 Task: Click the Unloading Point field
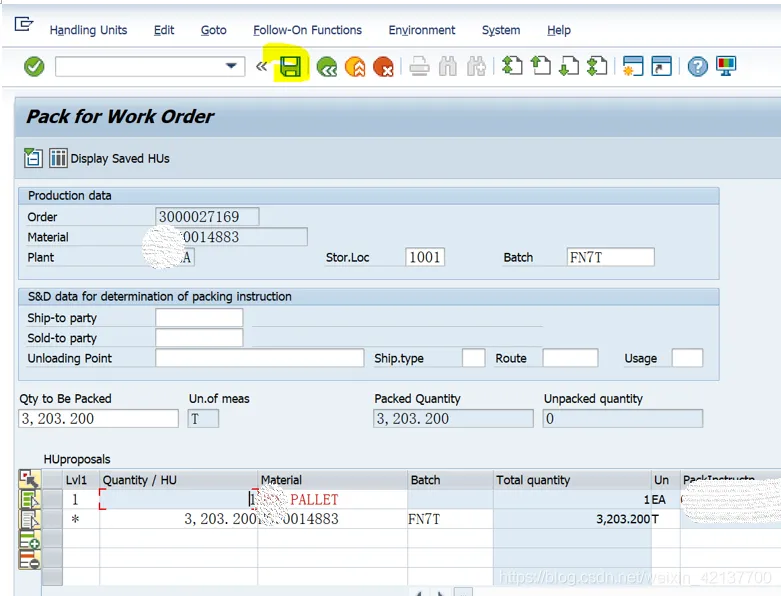point(260,358)
